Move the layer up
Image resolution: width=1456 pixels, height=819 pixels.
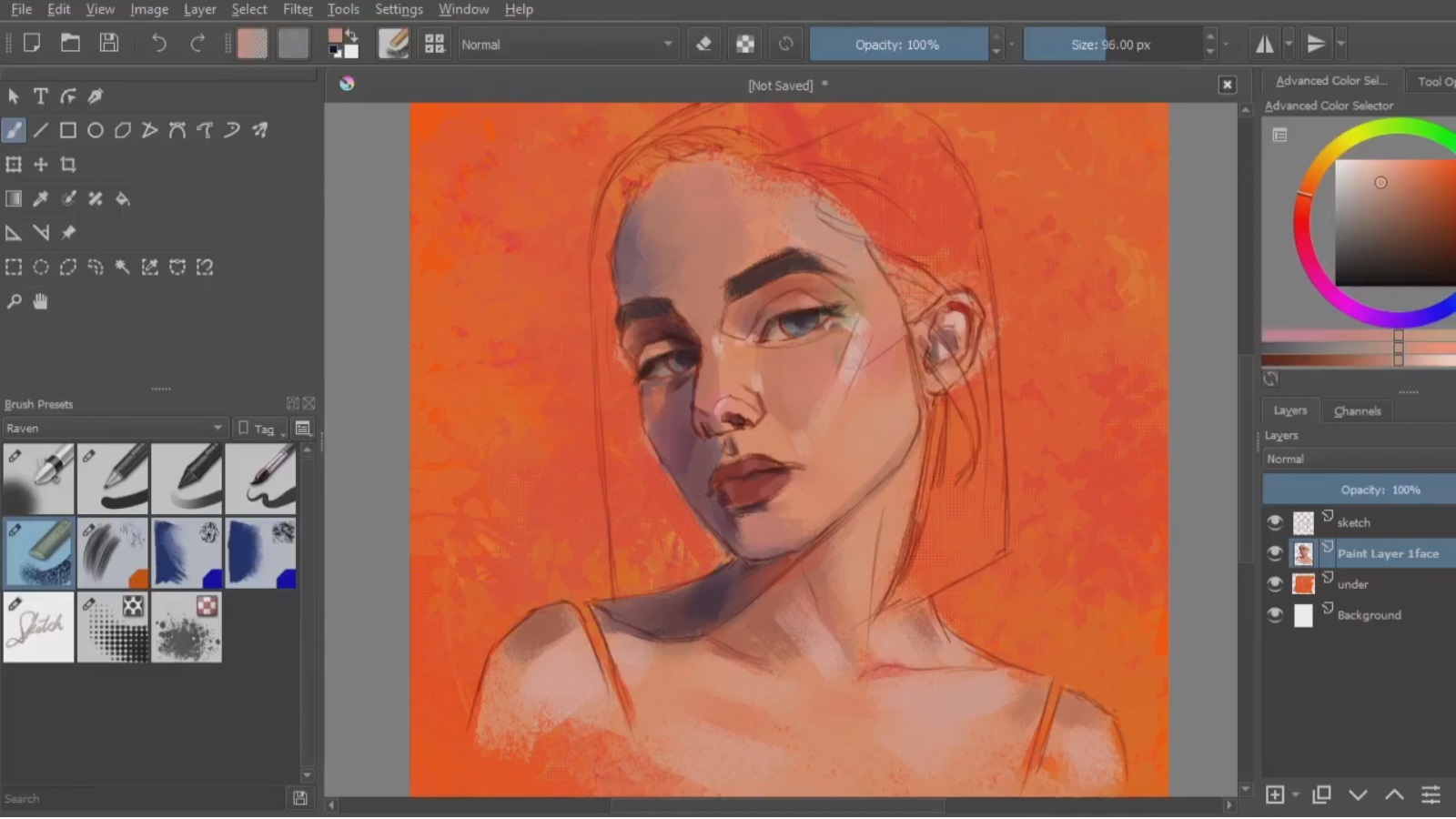click(x=1394, y=795)
